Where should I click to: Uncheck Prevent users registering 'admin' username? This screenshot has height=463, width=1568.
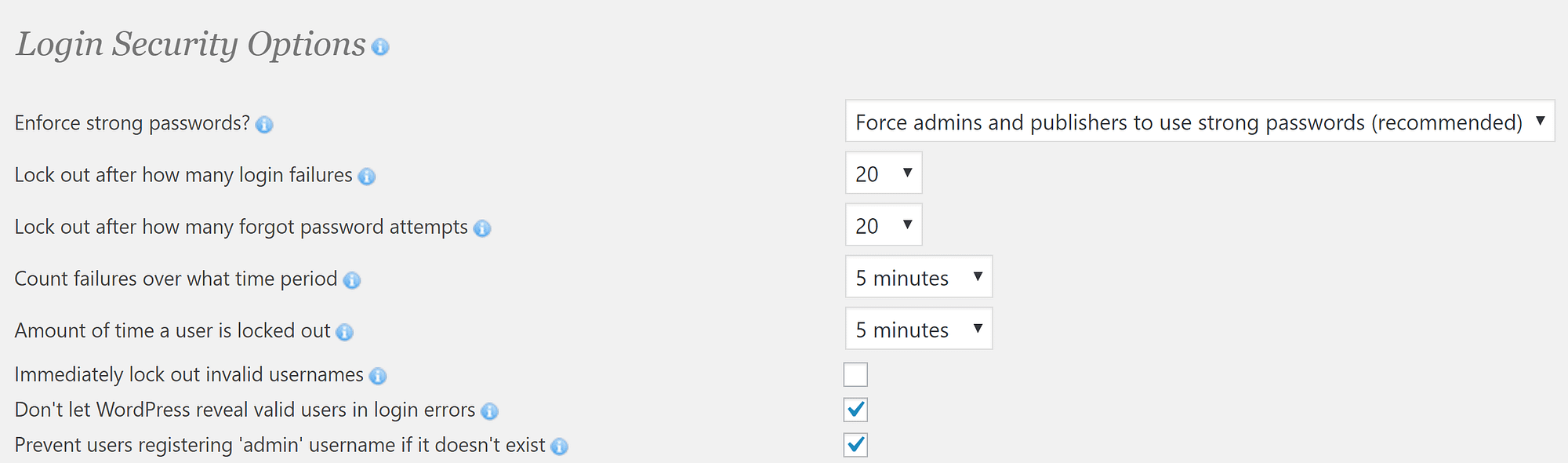855,445
